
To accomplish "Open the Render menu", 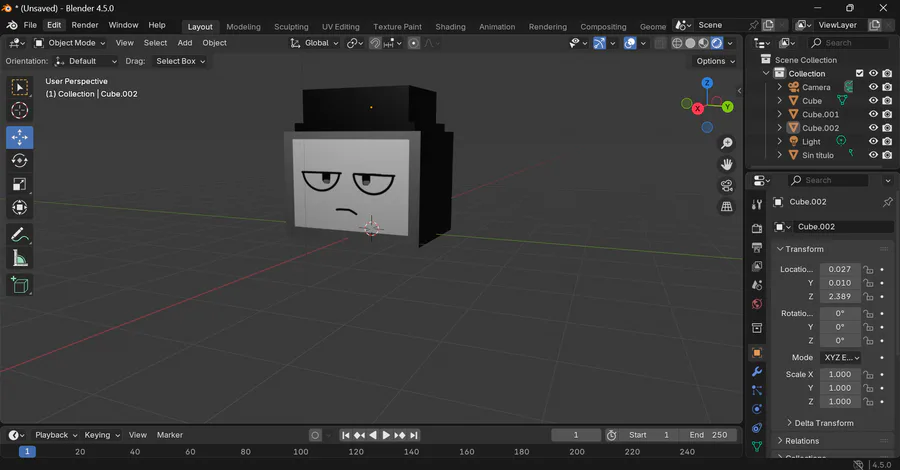I will pos(85,25).
